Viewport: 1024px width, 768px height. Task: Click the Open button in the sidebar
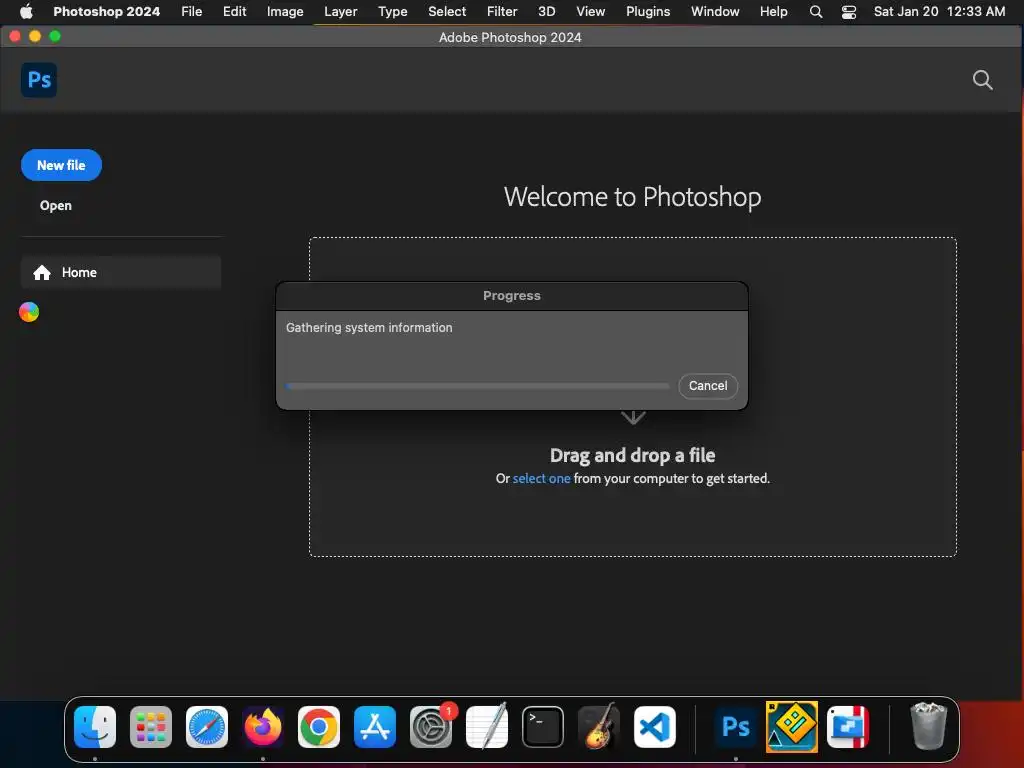click(56, 205)
